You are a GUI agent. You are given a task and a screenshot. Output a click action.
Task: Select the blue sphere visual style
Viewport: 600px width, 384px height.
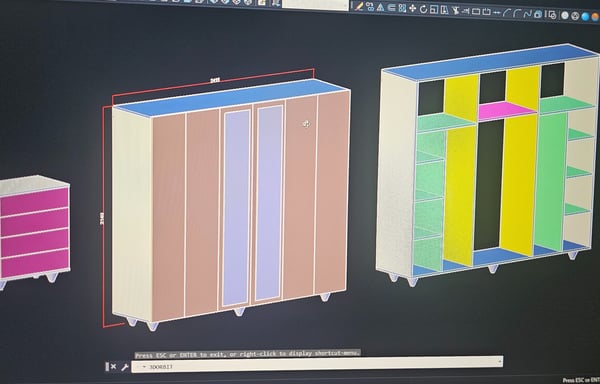coord(585,16)
